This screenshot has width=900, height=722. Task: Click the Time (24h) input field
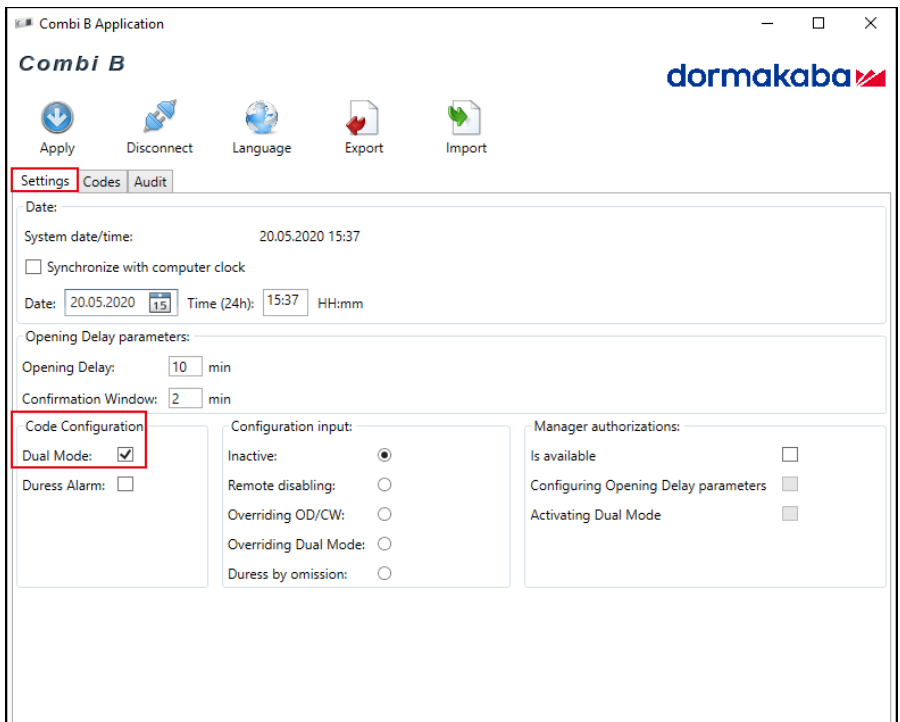click(285, 302)
